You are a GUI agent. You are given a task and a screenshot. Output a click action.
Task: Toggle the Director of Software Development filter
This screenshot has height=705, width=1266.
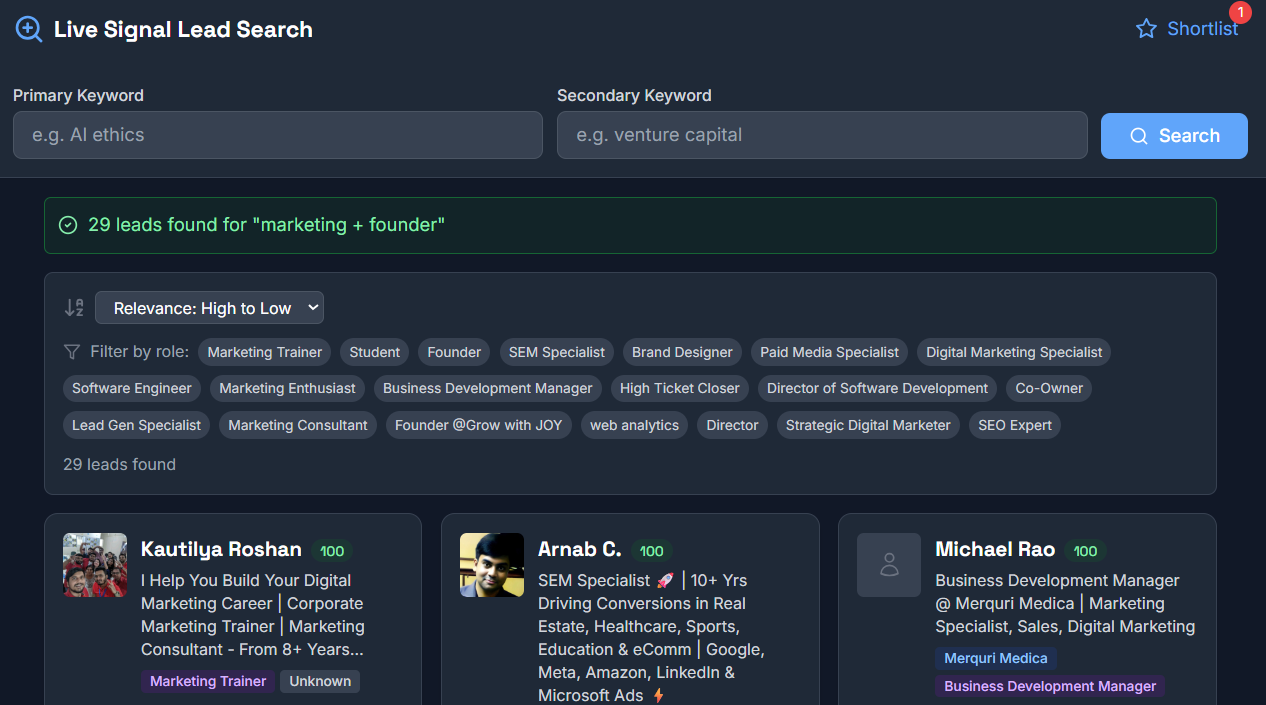(x=877, y=388)
